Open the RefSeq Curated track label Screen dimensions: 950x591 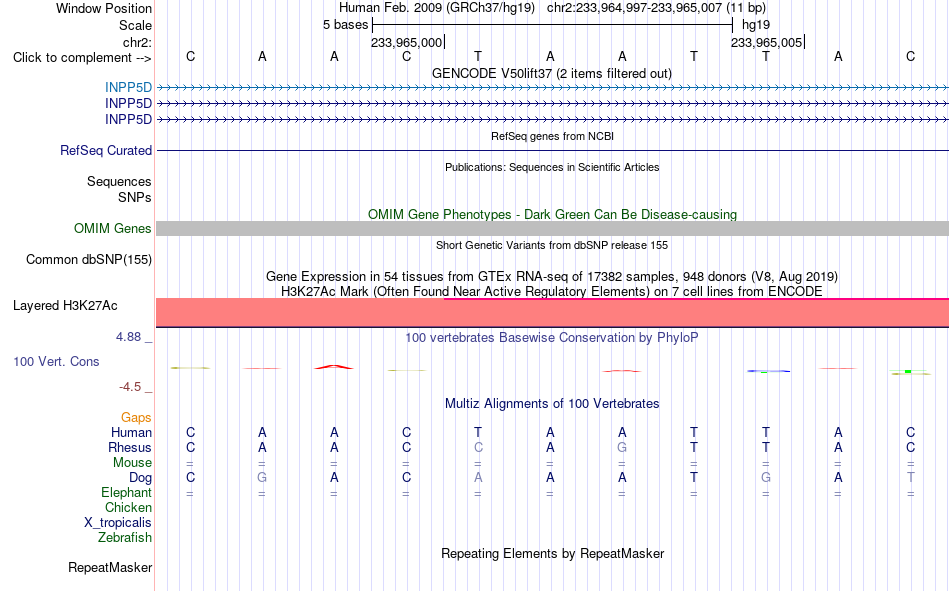(x=105, y=150)
